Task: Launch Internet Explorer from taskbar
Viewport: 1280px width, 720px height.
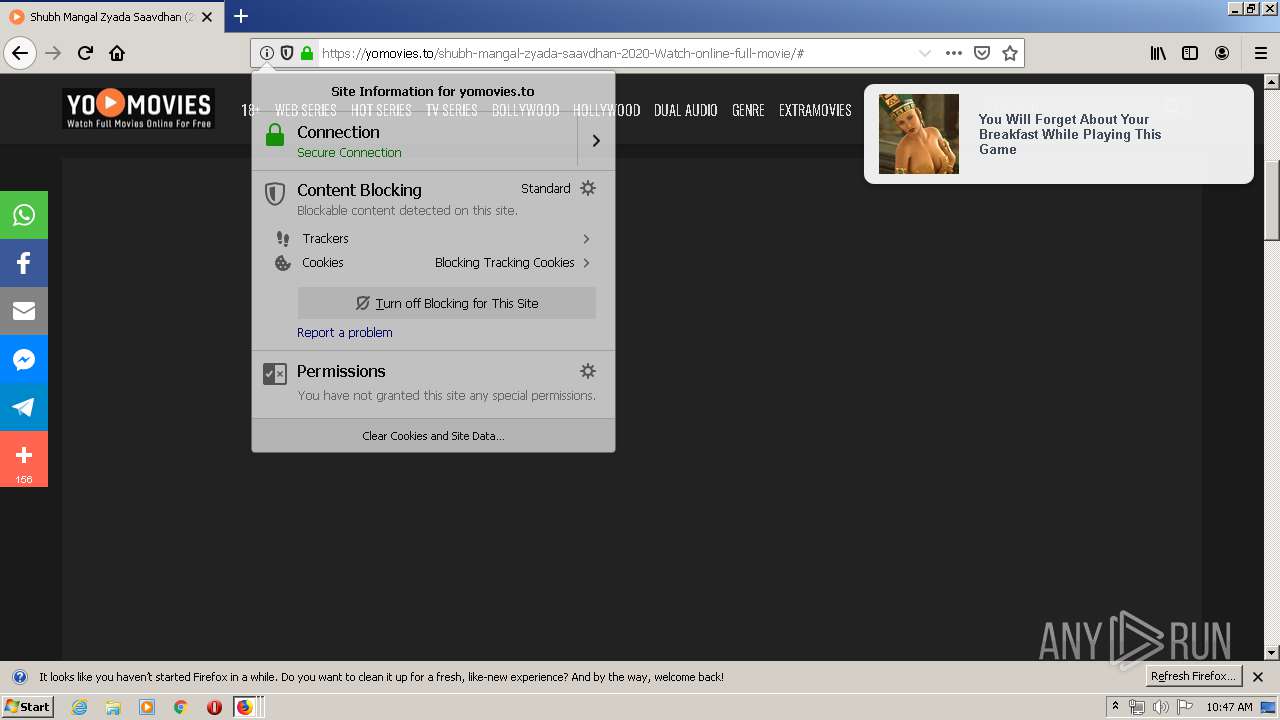Action: click(x=80, y=707)
